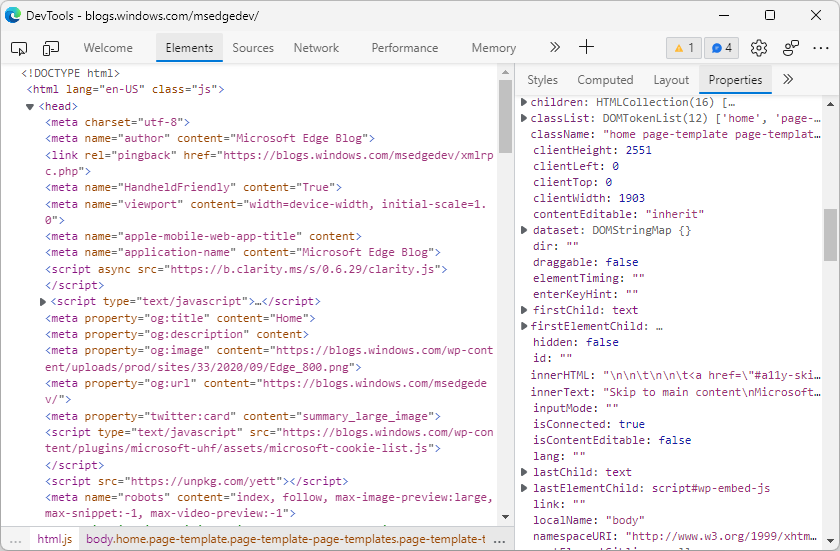Expand the dataset DOMStringMap property
840x551 pixels.
pos(524,230)
